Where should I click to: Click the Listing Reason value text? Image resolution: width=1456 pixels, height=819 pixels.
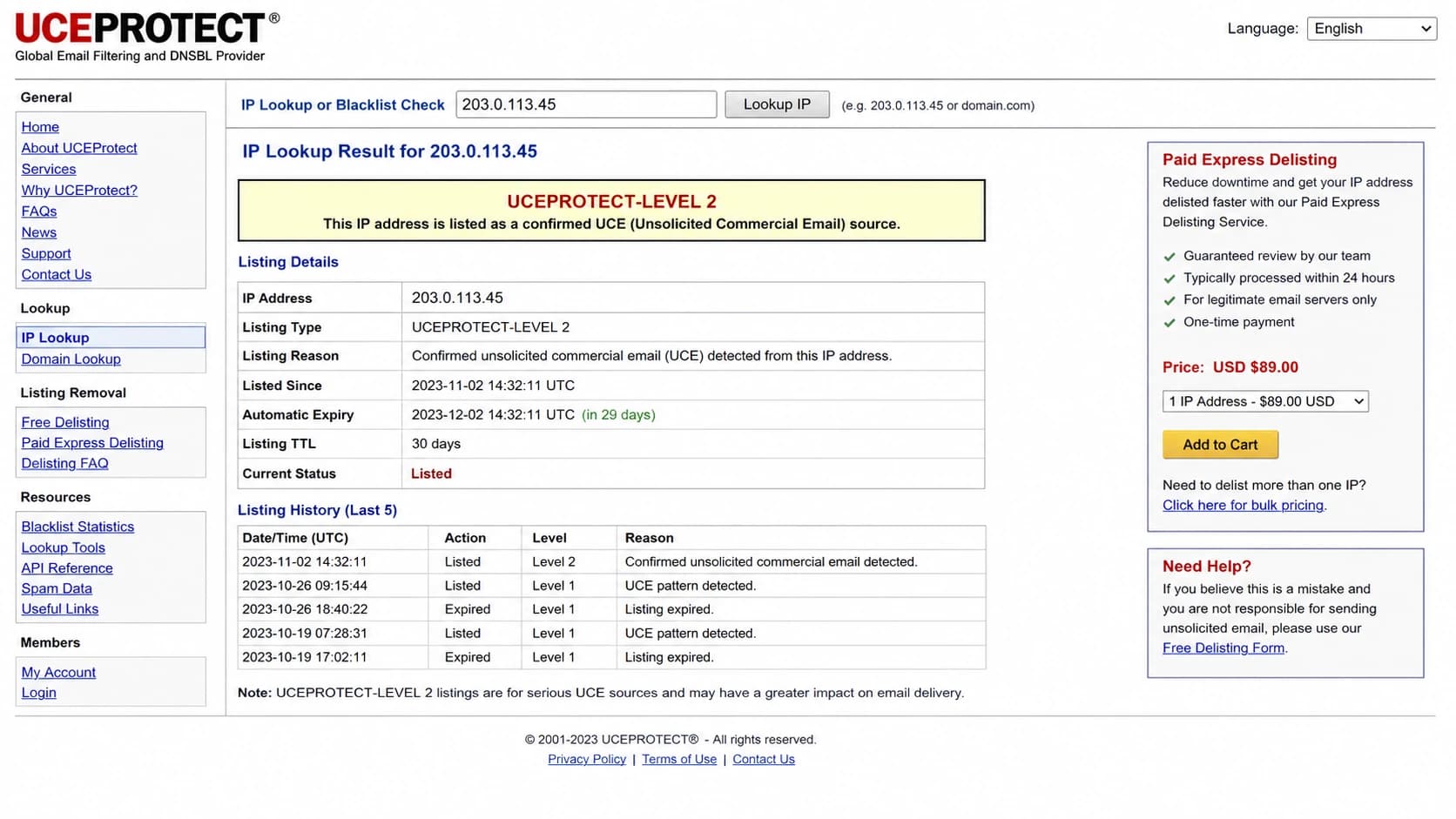(651, 356)
